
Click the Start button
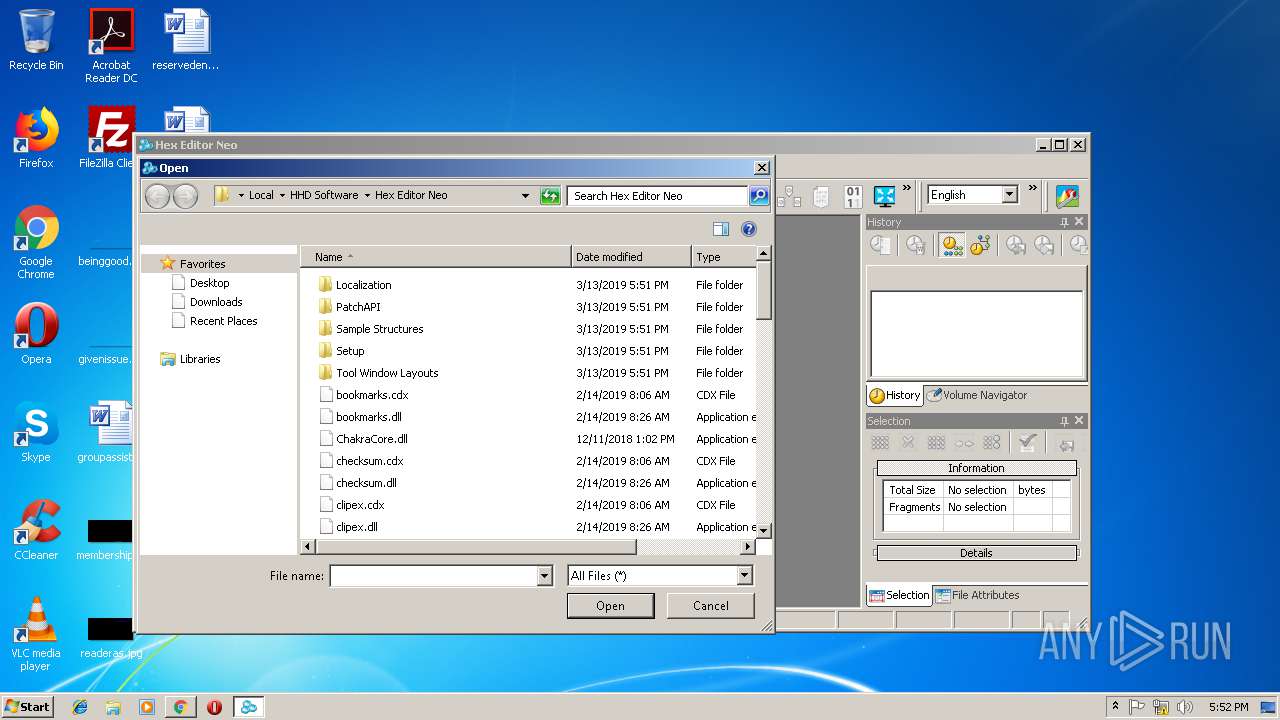[x=27, y=706]
